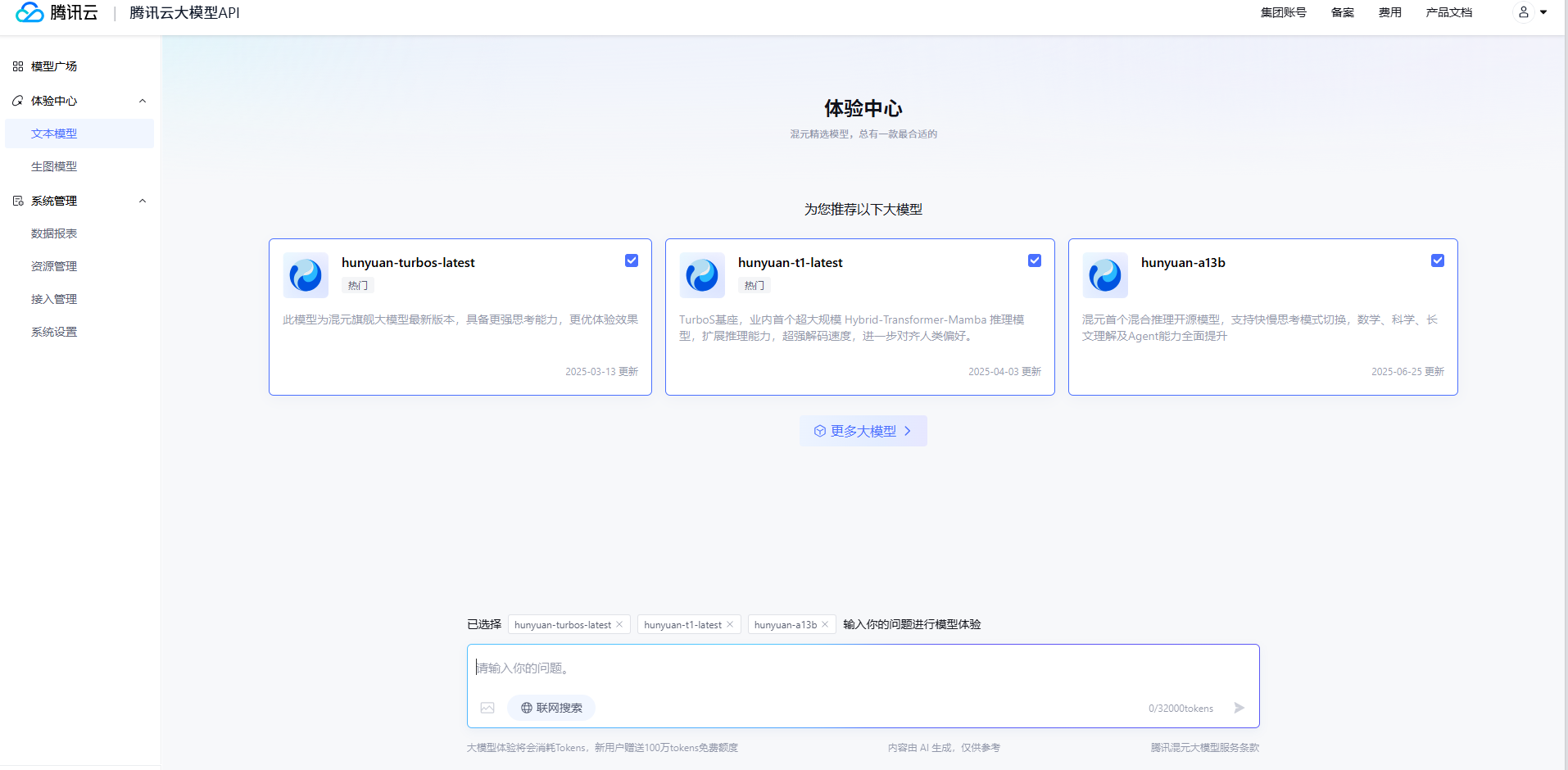Image resolution: width=1568 pixels, height=770 pixels.
Task: Open the 腾讯混元大模型服务条款 link
Action: (x=1205, y=748)
